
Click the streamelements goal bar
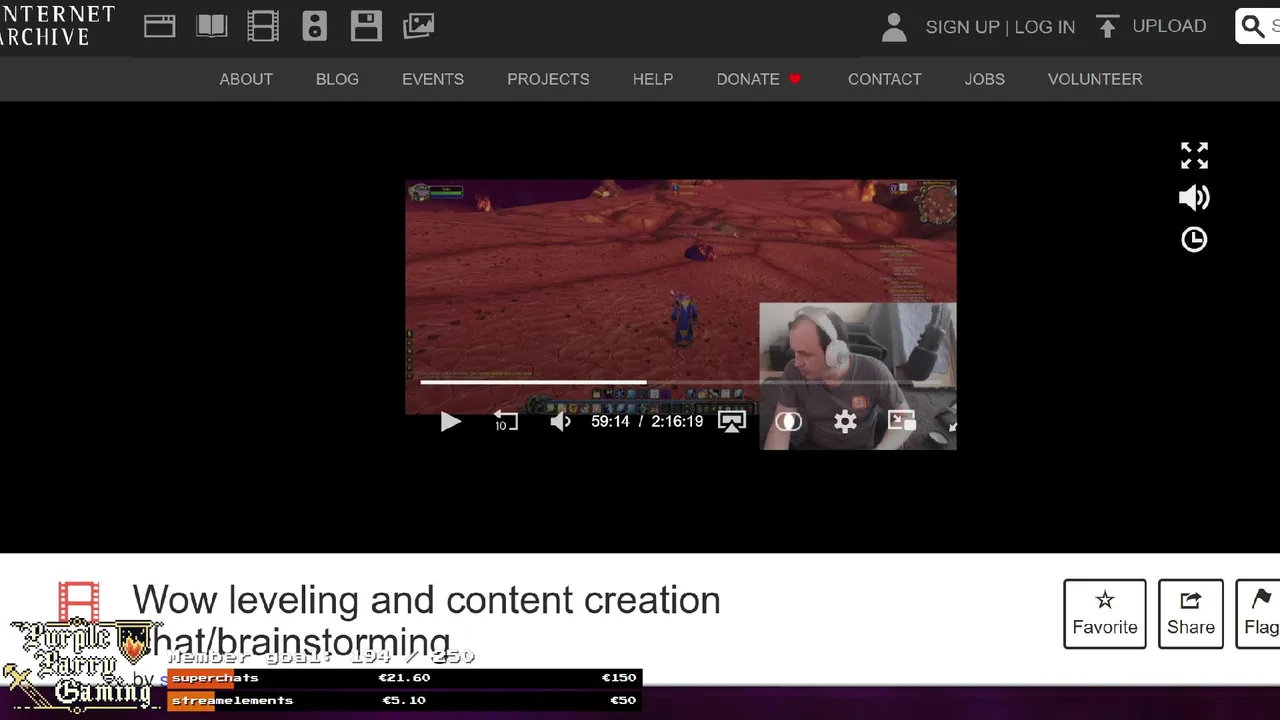pyautogui.click(x=404, y=700)
